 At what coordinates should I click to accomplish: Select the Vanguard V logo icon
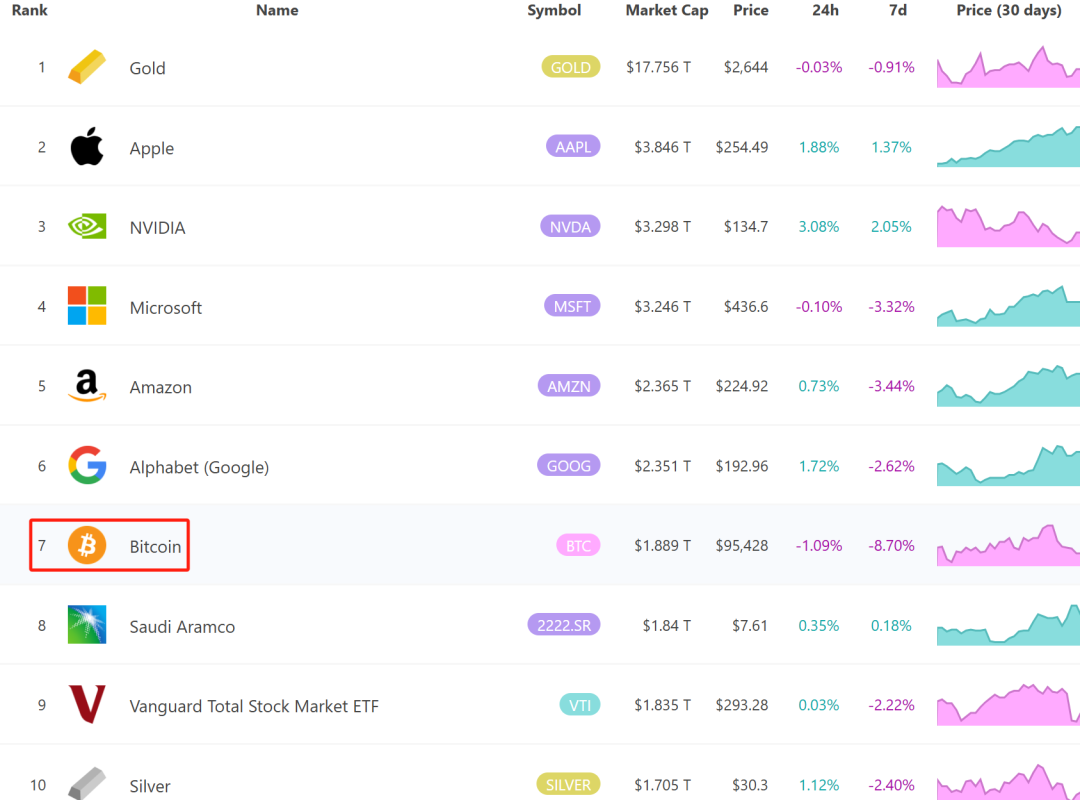(87, 705)
